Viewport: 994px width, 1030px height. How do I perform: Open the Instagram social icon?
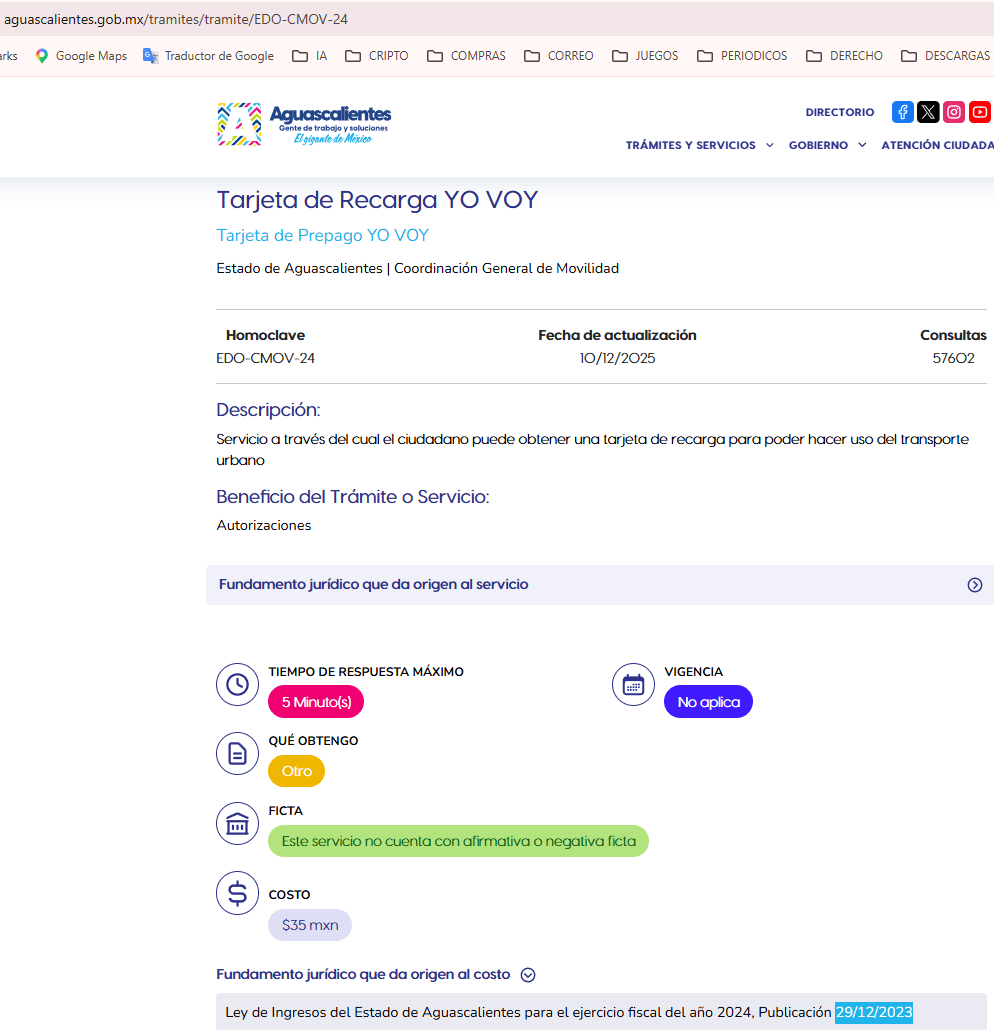tap(954, 112)
